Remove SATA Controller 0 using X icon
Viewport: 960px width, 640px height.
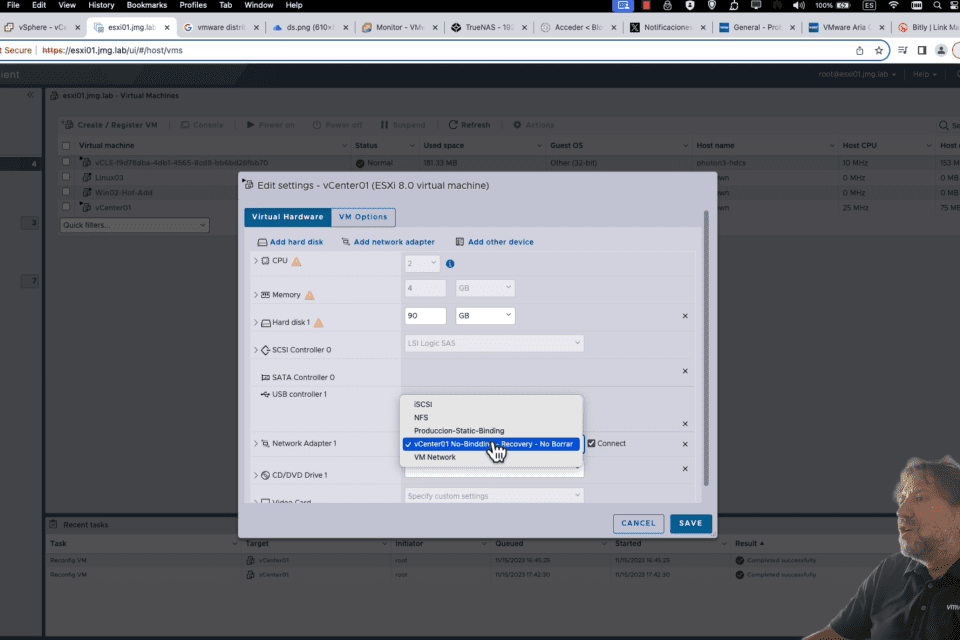tap(685, 371)
